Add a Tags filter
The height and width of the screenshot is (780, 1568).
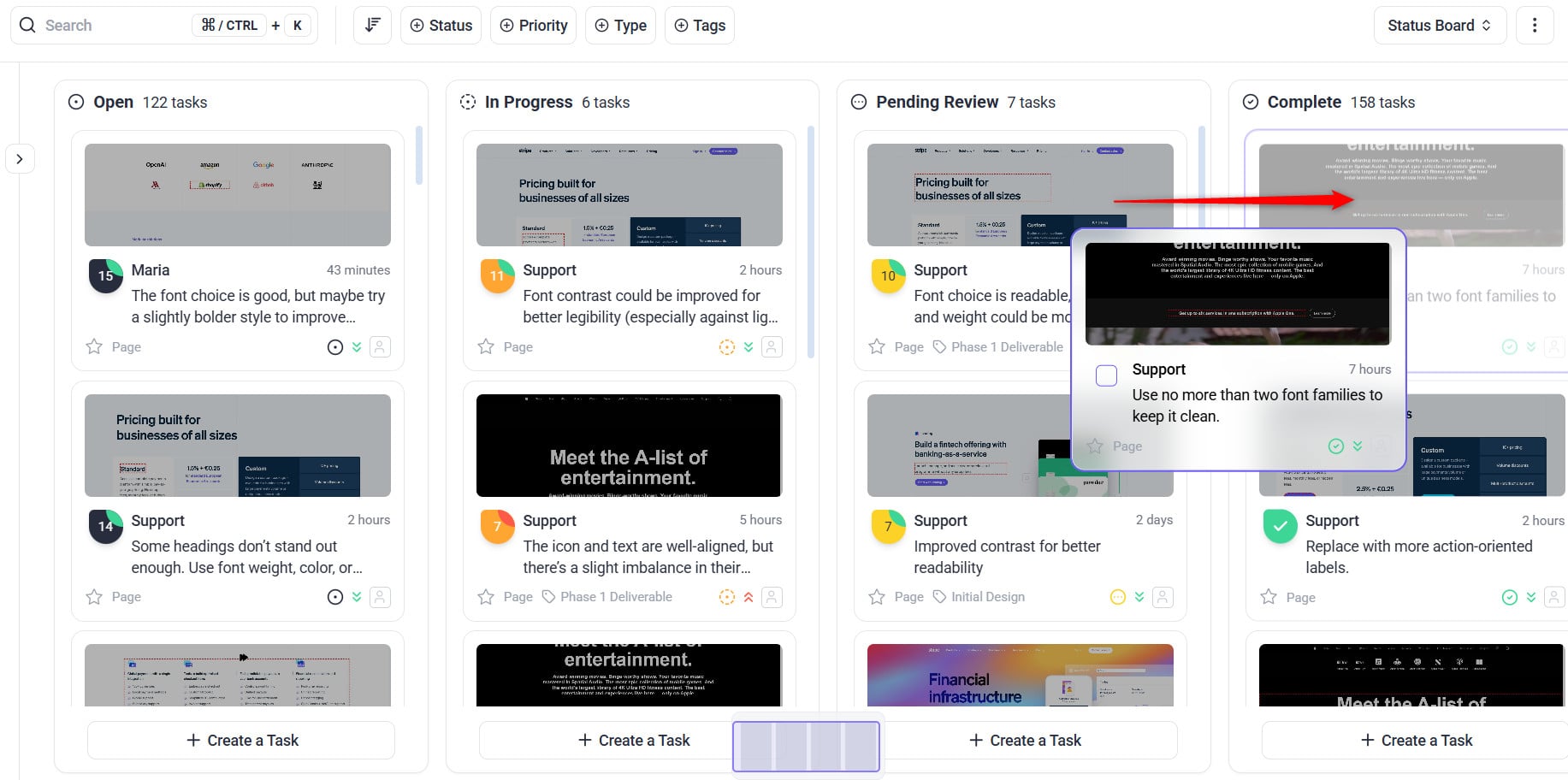coord(700,26)
